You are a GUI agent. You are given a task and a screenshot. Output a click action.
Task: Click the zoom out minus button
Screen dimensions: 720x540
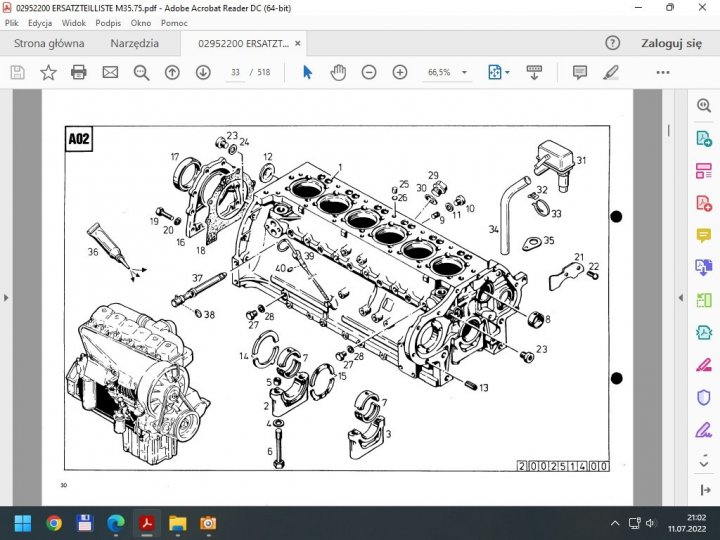click(x=369, y=72)
